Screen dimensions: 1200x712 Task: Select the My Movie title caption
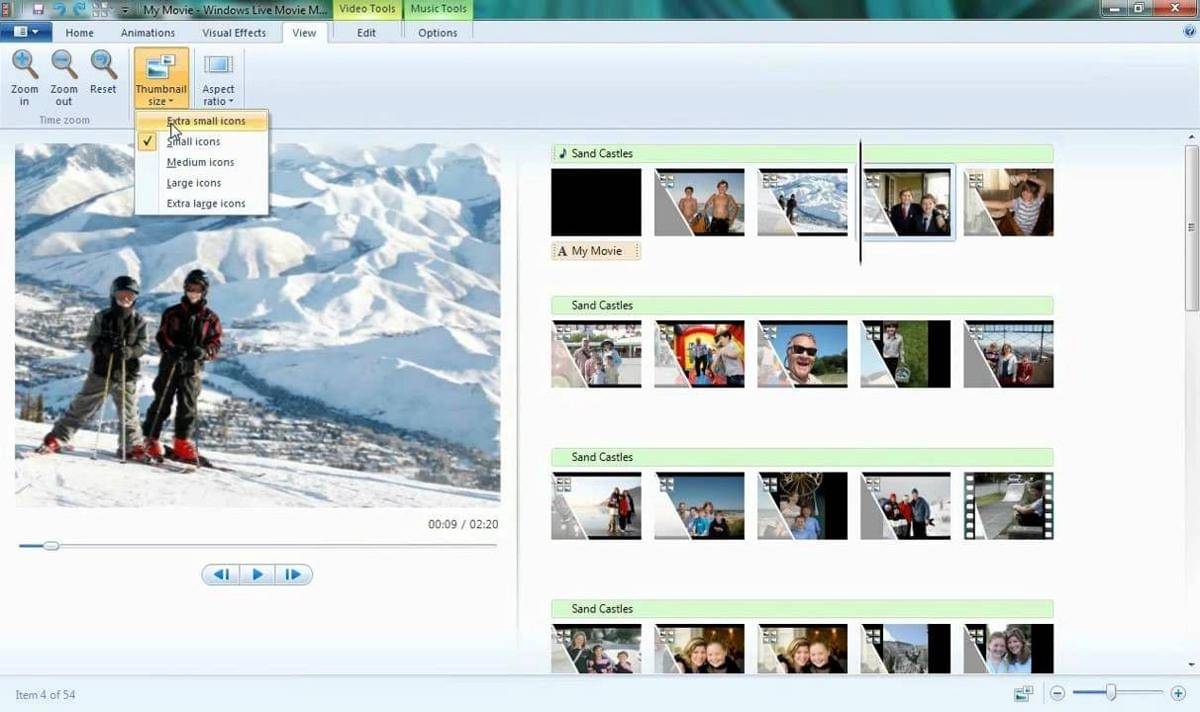coord(596,251)
